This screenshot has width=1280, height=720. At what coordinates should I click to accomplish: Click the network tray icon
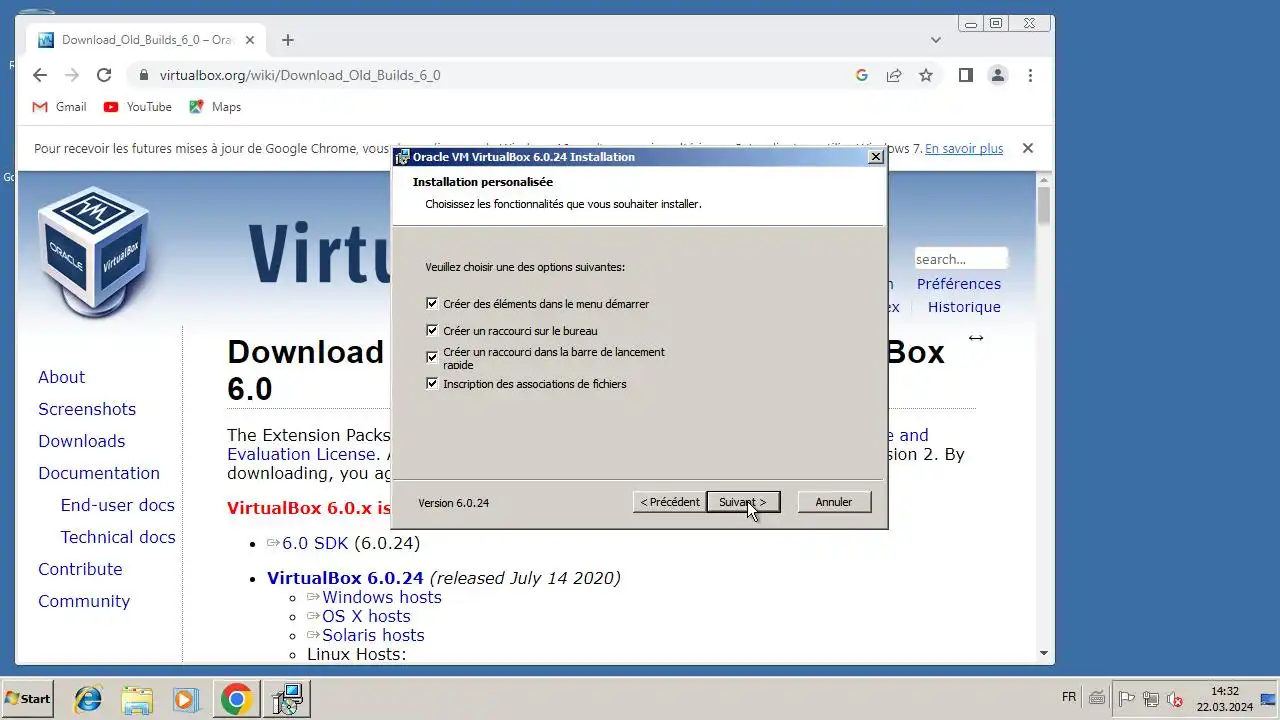click(1151, 699)
